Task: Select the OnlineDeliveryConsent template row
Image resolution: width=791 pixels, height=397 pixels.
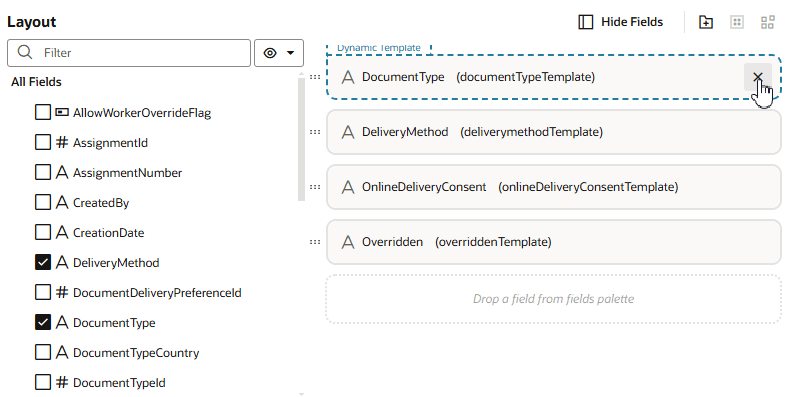Action: click(x=554, y=187)
